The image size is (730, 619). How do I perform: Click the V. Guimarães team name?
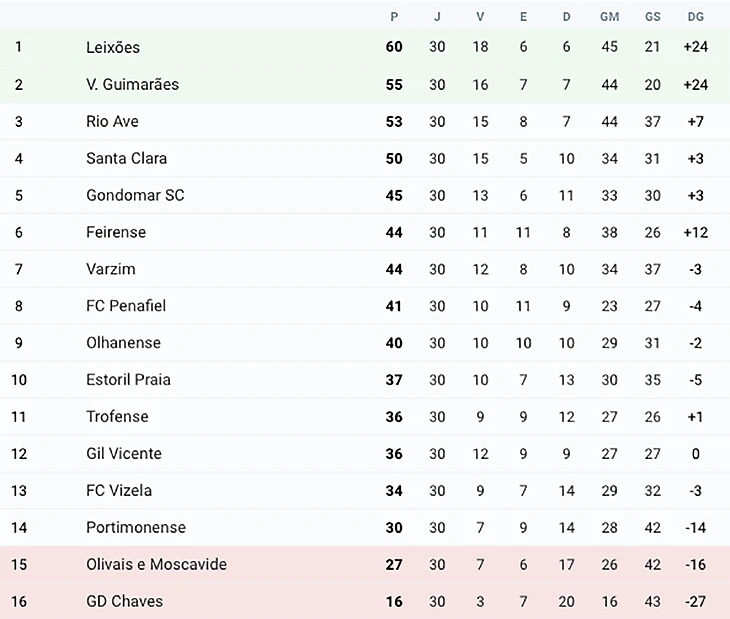click(x=132, y=84)
